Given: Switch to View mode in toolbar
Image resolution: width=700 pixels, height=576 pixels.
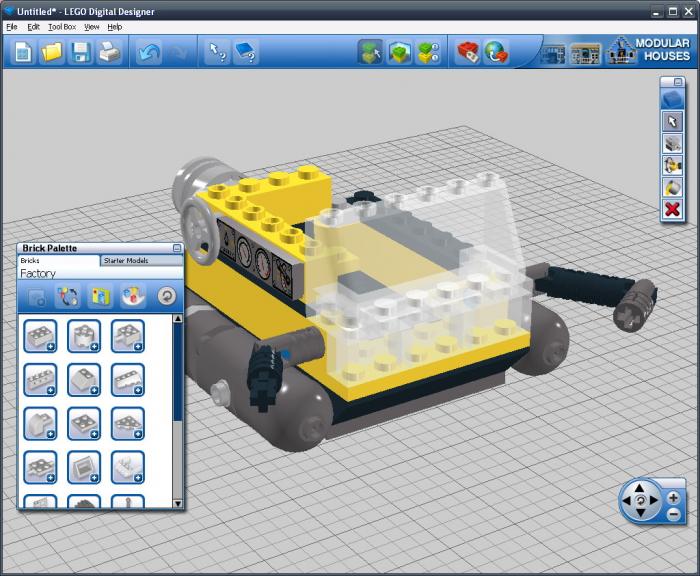Looking at the screenshot, I should [x=400, y=52].
